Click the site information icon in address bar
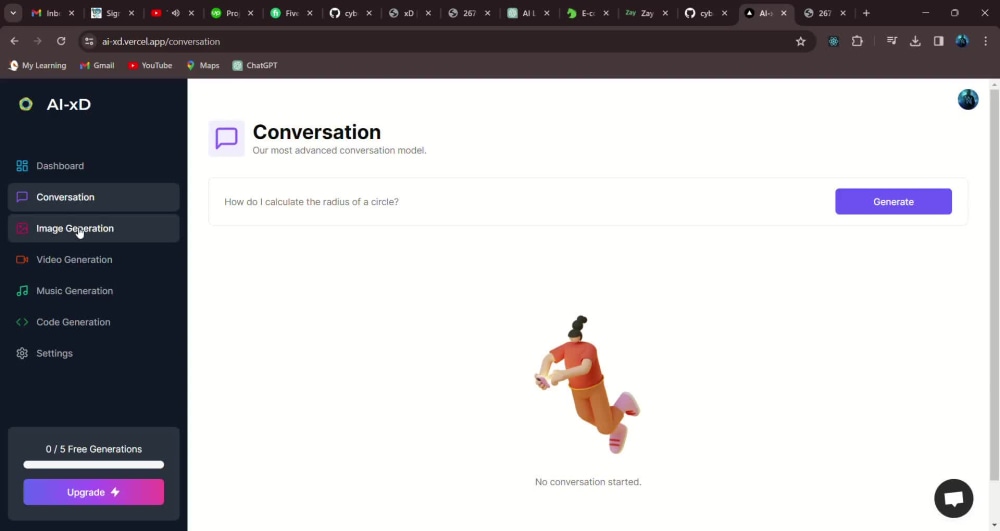This screenshot has height=531, width=1000. point(89,41)
